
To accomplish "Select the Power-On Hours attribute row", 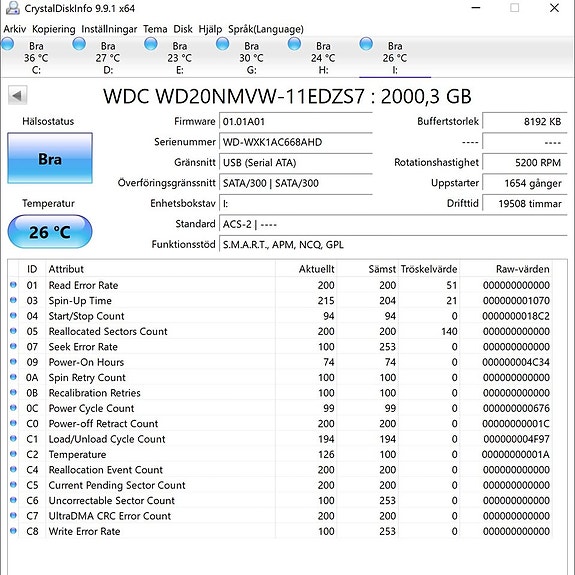I will pos(280,362).
